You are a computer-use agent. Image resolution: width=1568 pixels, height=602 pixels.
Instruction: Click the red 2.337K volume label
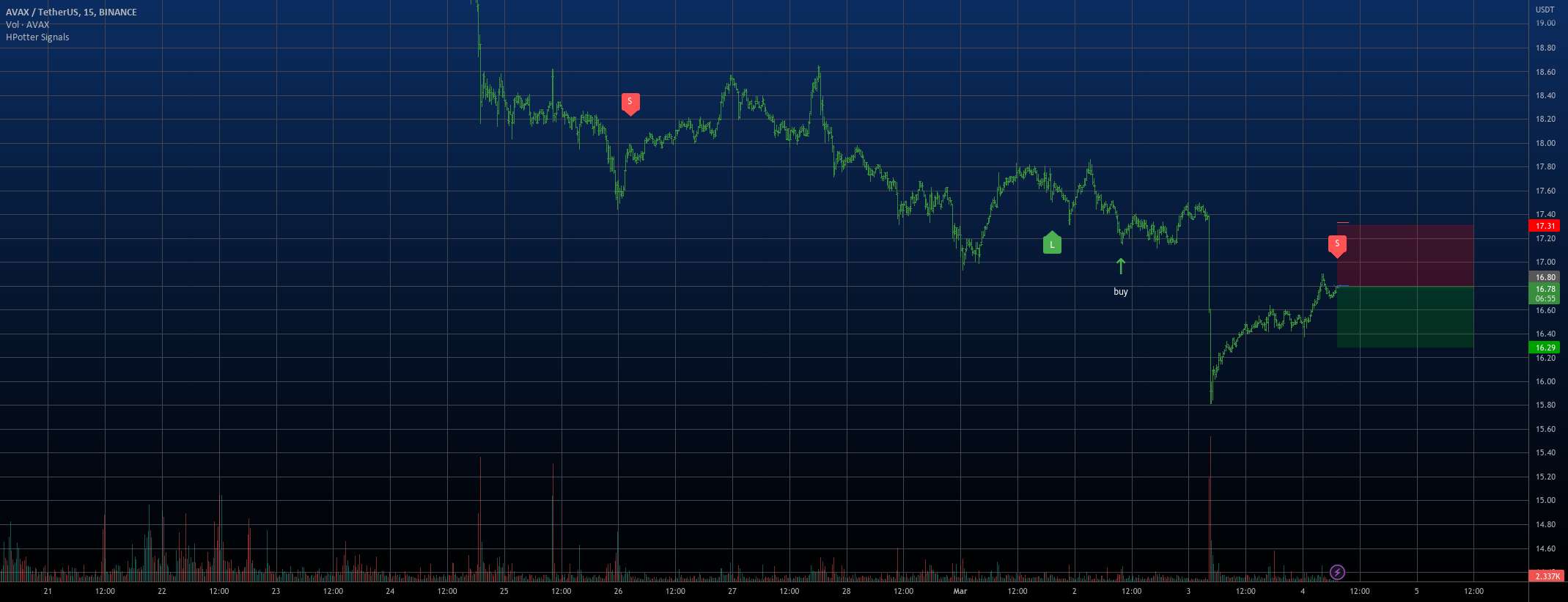point(1545,576)
